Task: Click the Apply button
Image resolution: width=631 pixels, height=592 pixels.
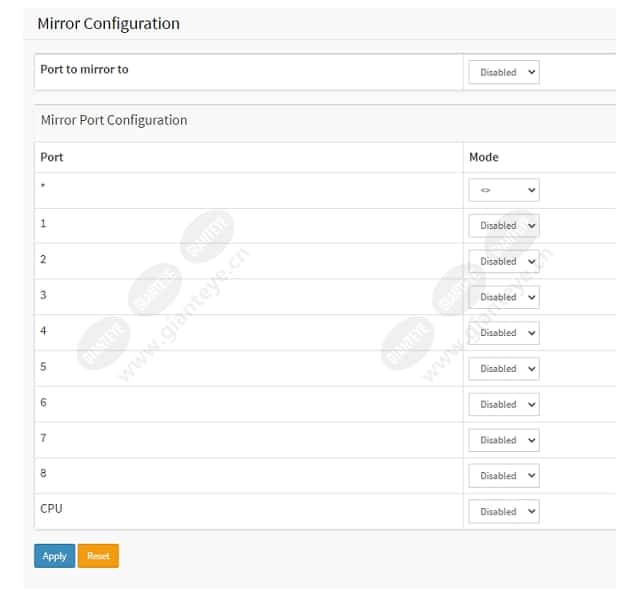Action: coord(55,556)
